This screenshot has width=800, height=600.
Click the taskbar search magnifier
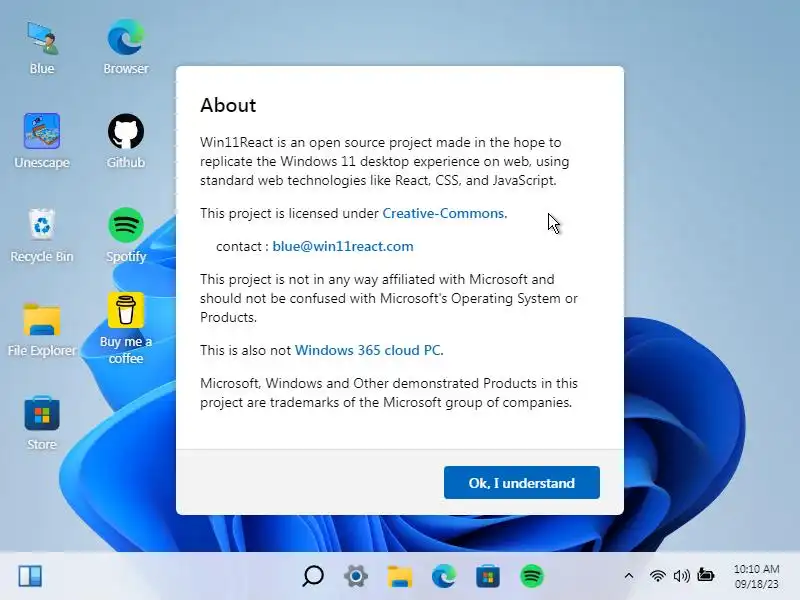[313, 577]
